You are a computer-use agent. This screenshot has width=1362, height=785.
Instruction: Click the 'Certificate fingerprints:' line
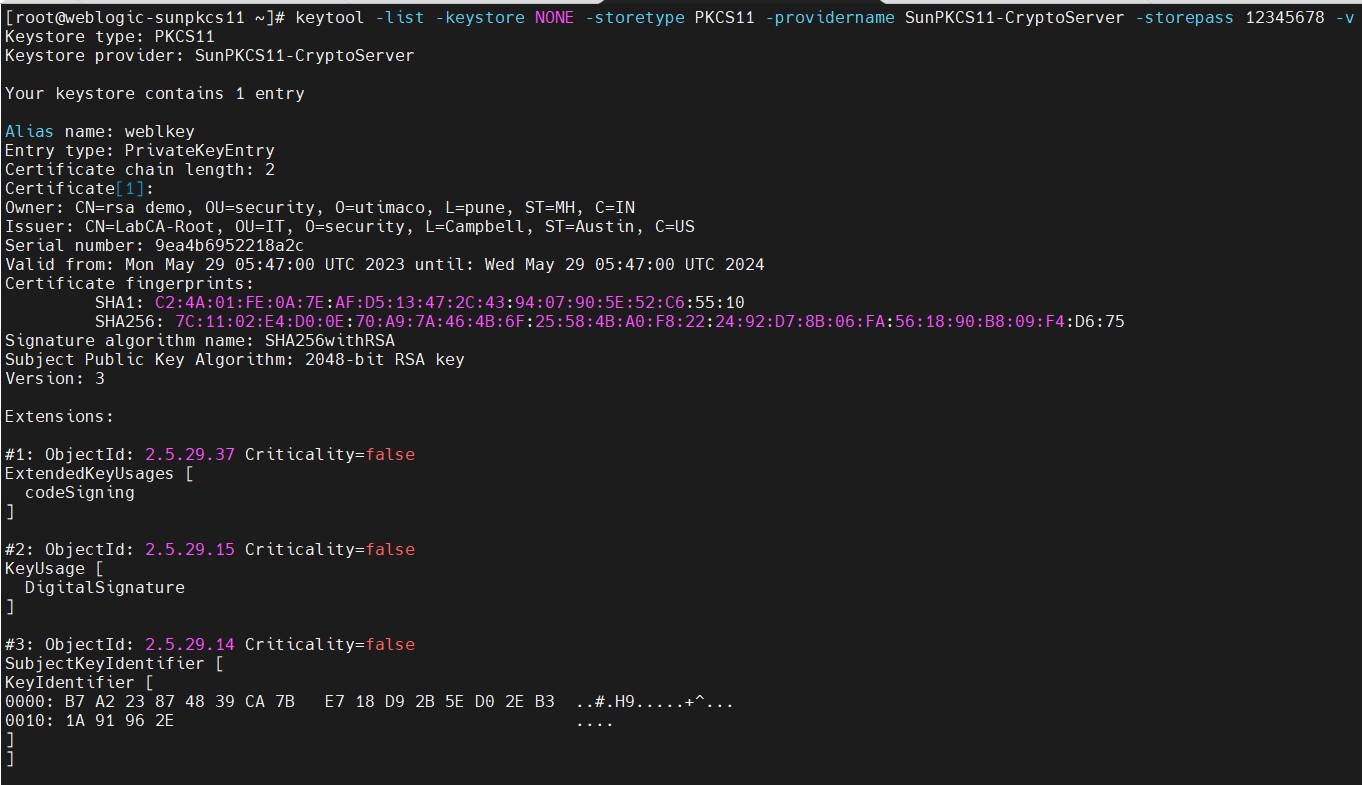[130, 283]
